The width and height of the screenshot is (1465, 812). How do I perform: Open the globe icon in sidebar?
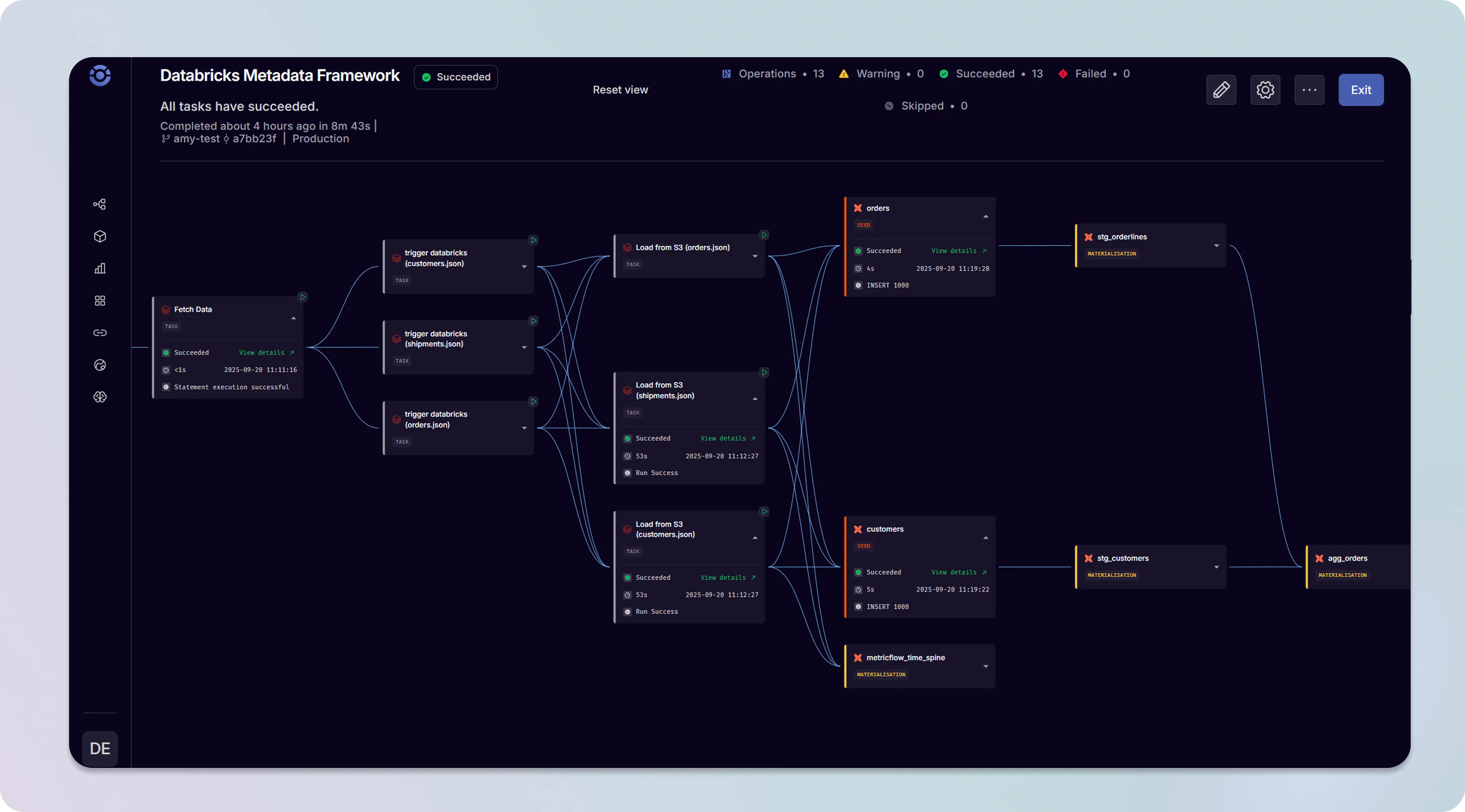(x=100, y=364)
